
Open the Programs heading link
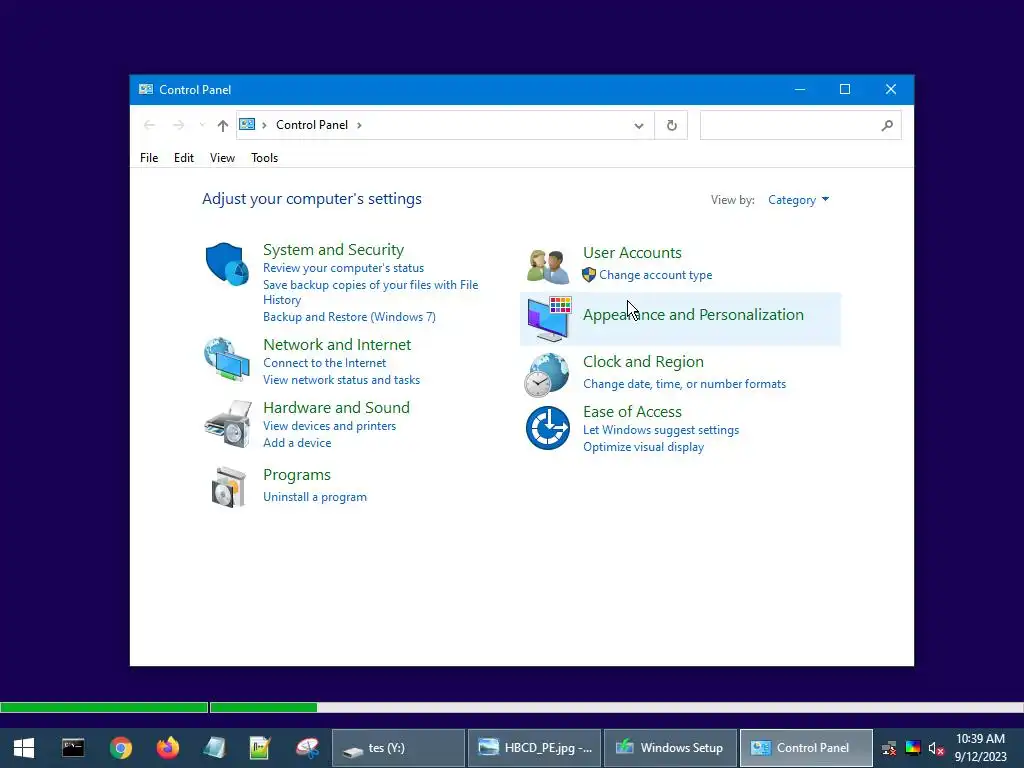[296, 475]
